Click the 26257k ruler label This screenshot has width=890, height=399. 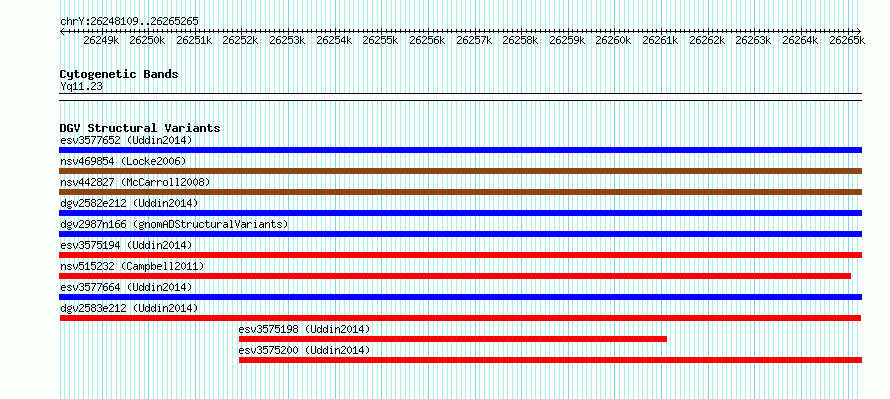(x=473, y=40)
